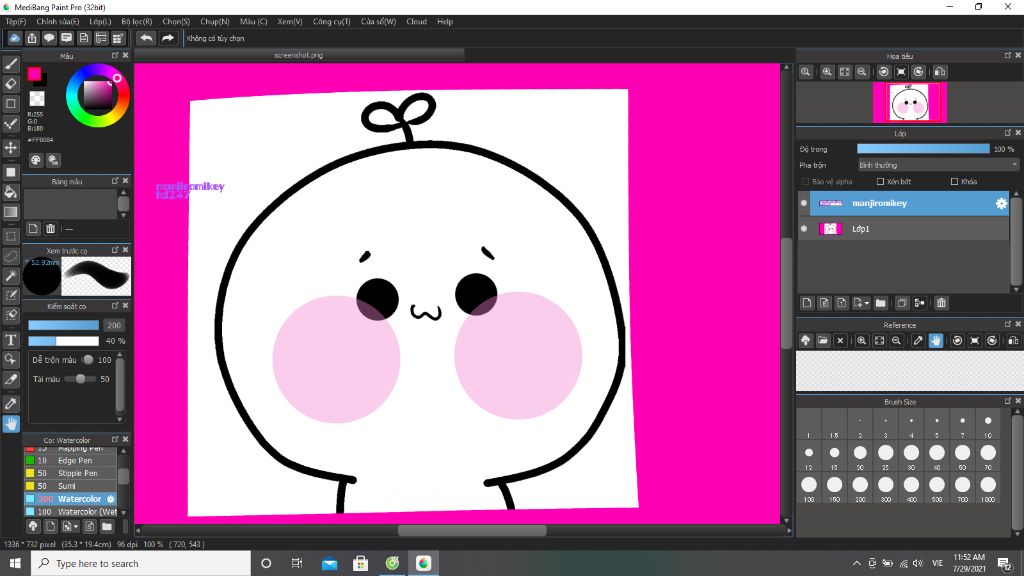The width and height of the screenshot is (1024, 576).
Task: Open settings gear on manjiromikey layer
Action: (1000, 203)
